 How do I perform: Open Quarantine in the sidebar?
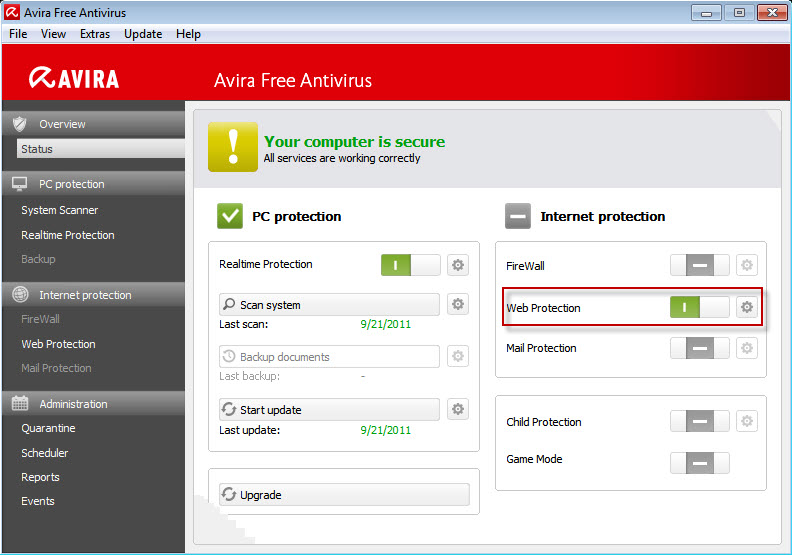[48, 428]
